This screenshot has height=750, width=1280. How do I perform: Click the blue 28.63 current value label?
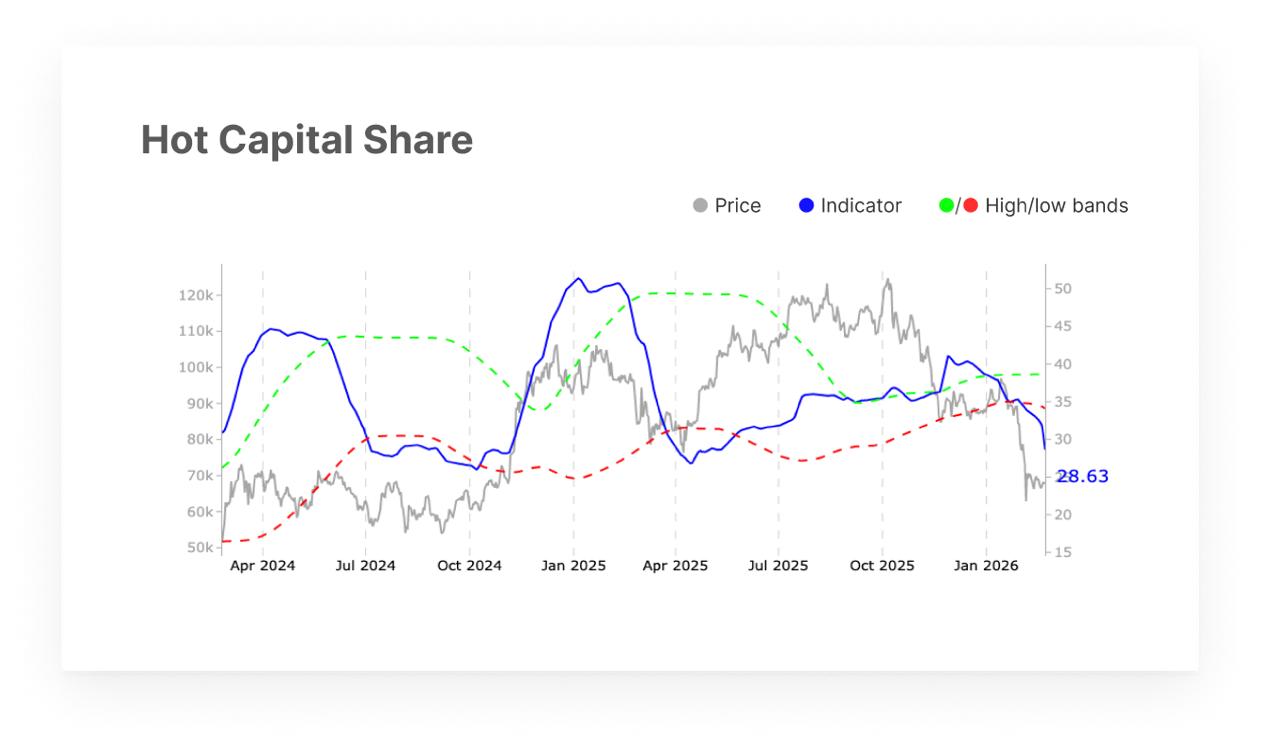[1083, 476]
